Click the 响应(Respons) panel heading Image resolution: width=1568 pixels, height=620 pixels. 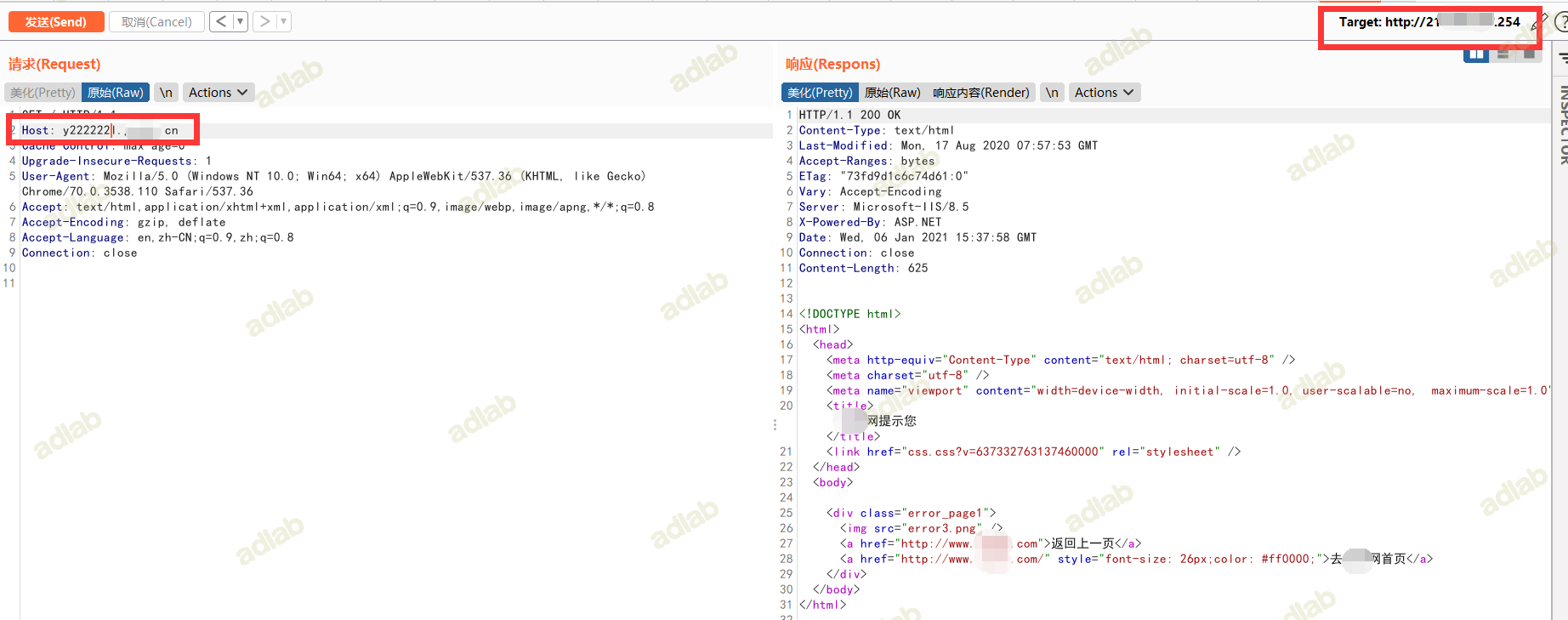point(832,64)
